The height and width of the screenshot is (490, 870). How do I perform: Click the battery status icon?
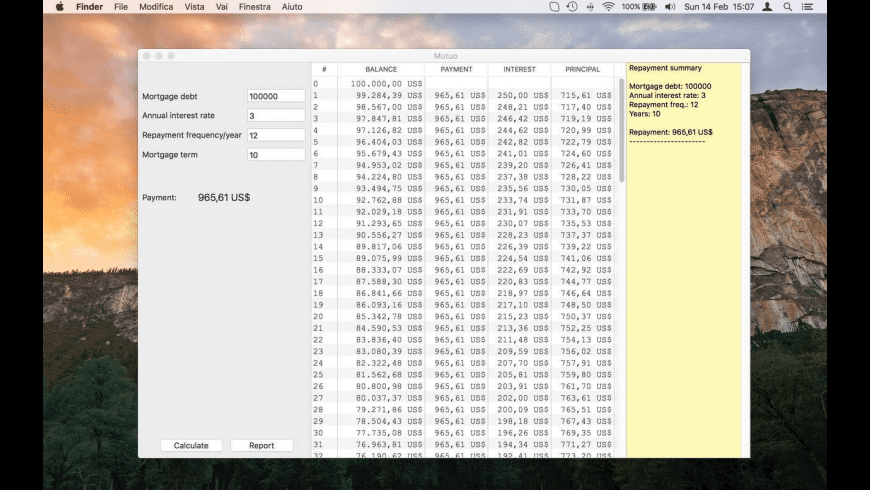[651, 7]
